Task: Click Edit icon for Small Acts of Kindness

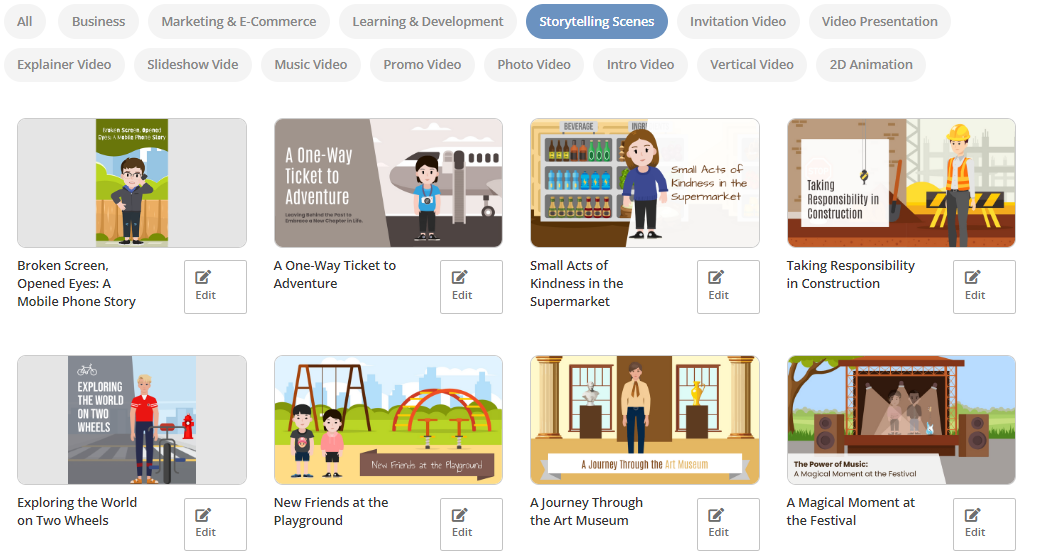Action: [x=728, y=287]
